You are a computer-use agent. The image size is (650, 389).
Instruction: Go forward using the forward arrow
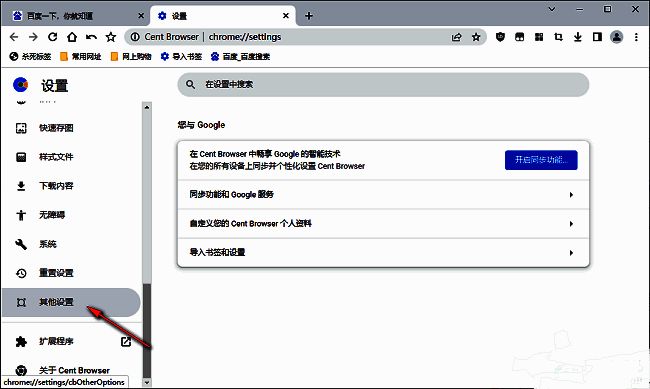coord(33,37)
